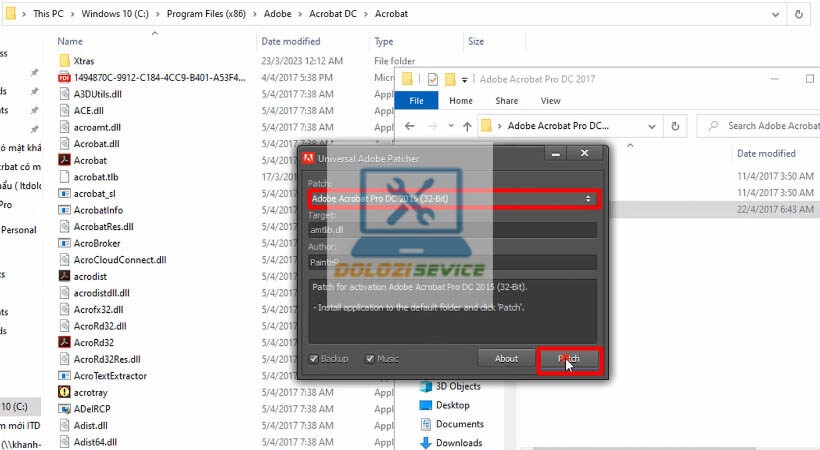Select the acrodistdll.dll file
Screen dimensions: 820x450
click(x=94, y=293)
